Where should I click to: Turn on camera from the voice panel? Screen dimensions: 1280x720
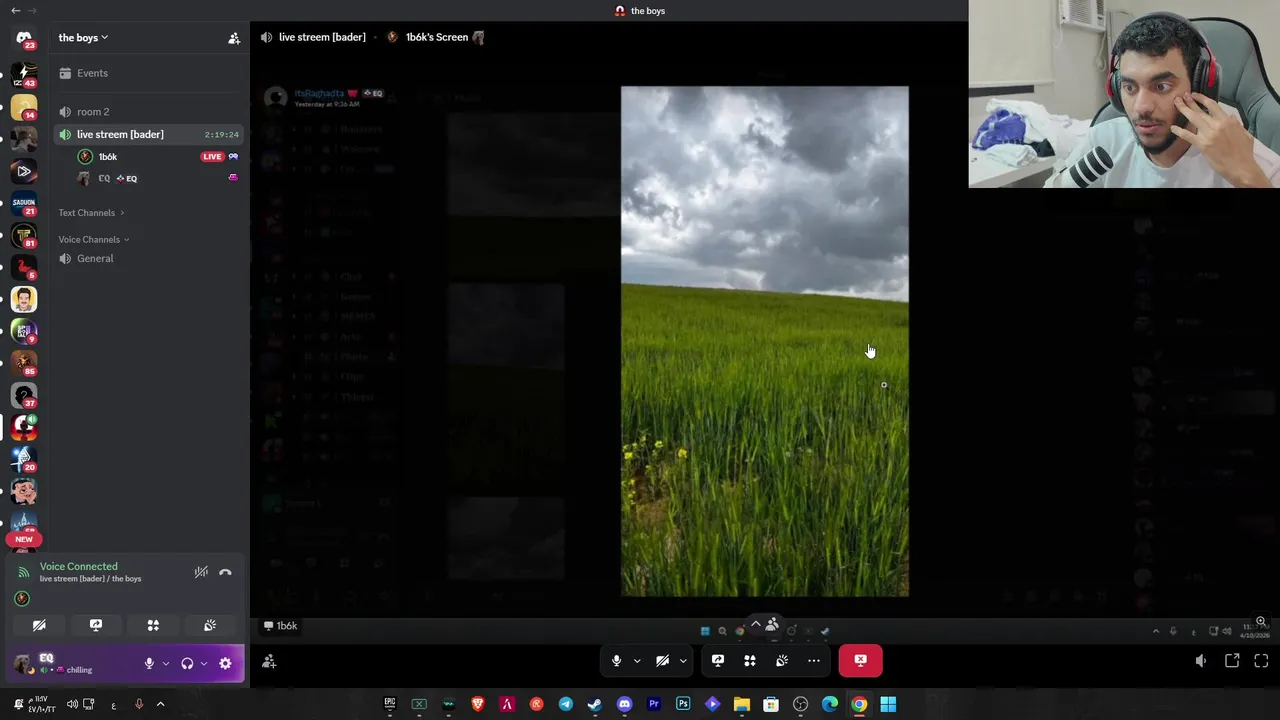point(39,625)
